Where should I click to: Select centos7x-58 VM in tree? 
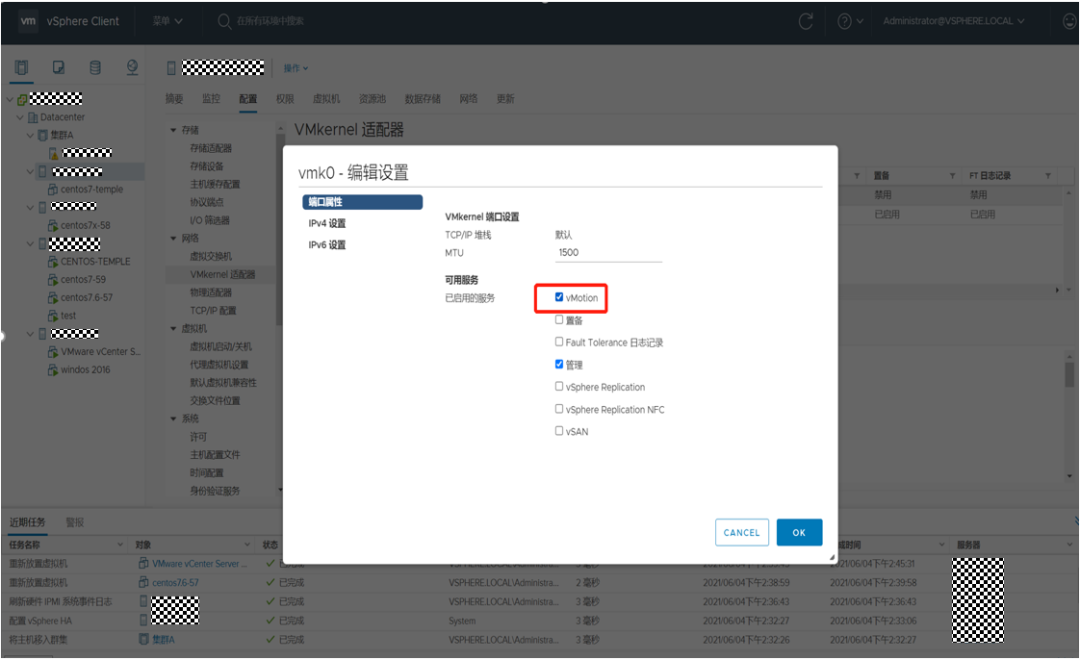click(85, 225)
